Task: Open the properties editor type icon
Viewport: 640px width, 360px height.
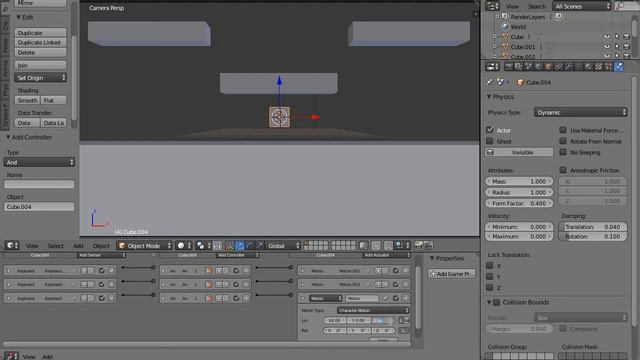Action: (492, 67)
